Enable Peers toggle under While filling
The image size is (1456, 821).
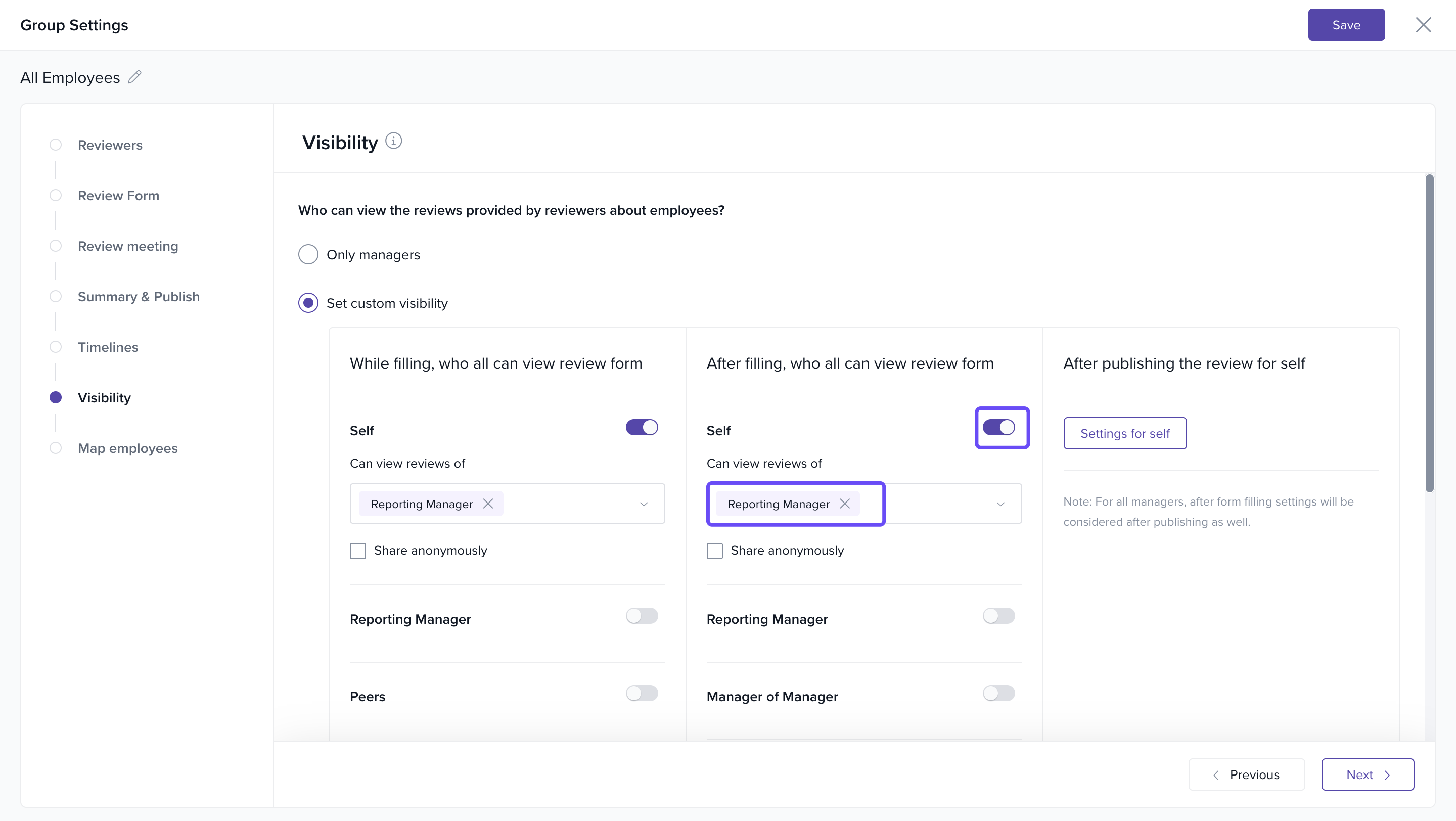click(642, 693)
